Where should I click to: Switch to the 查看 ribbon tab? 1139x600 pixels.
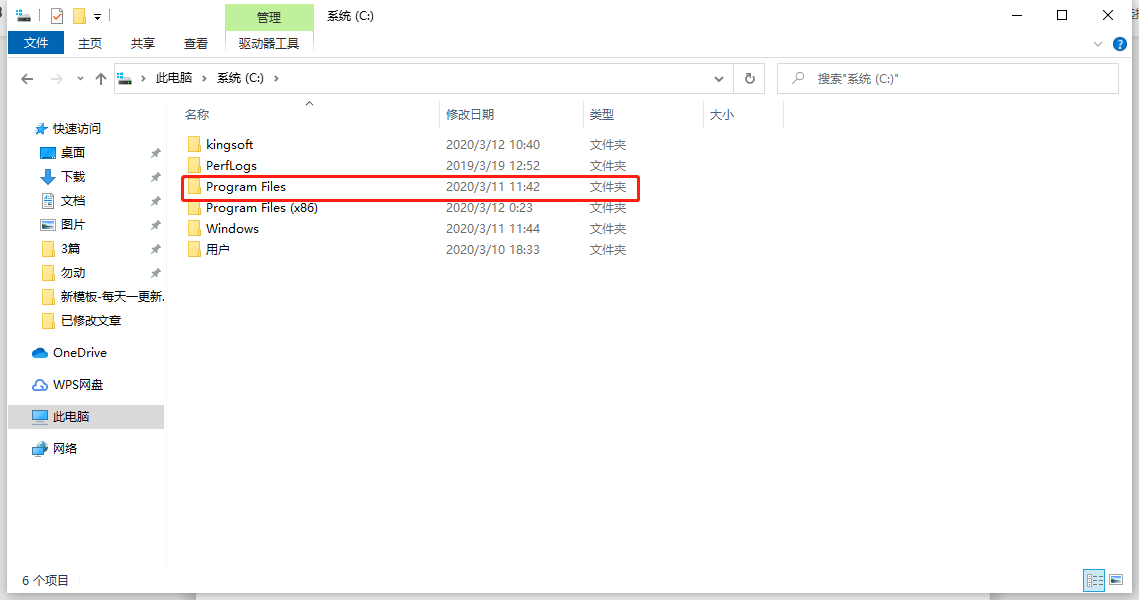[196, 43]
